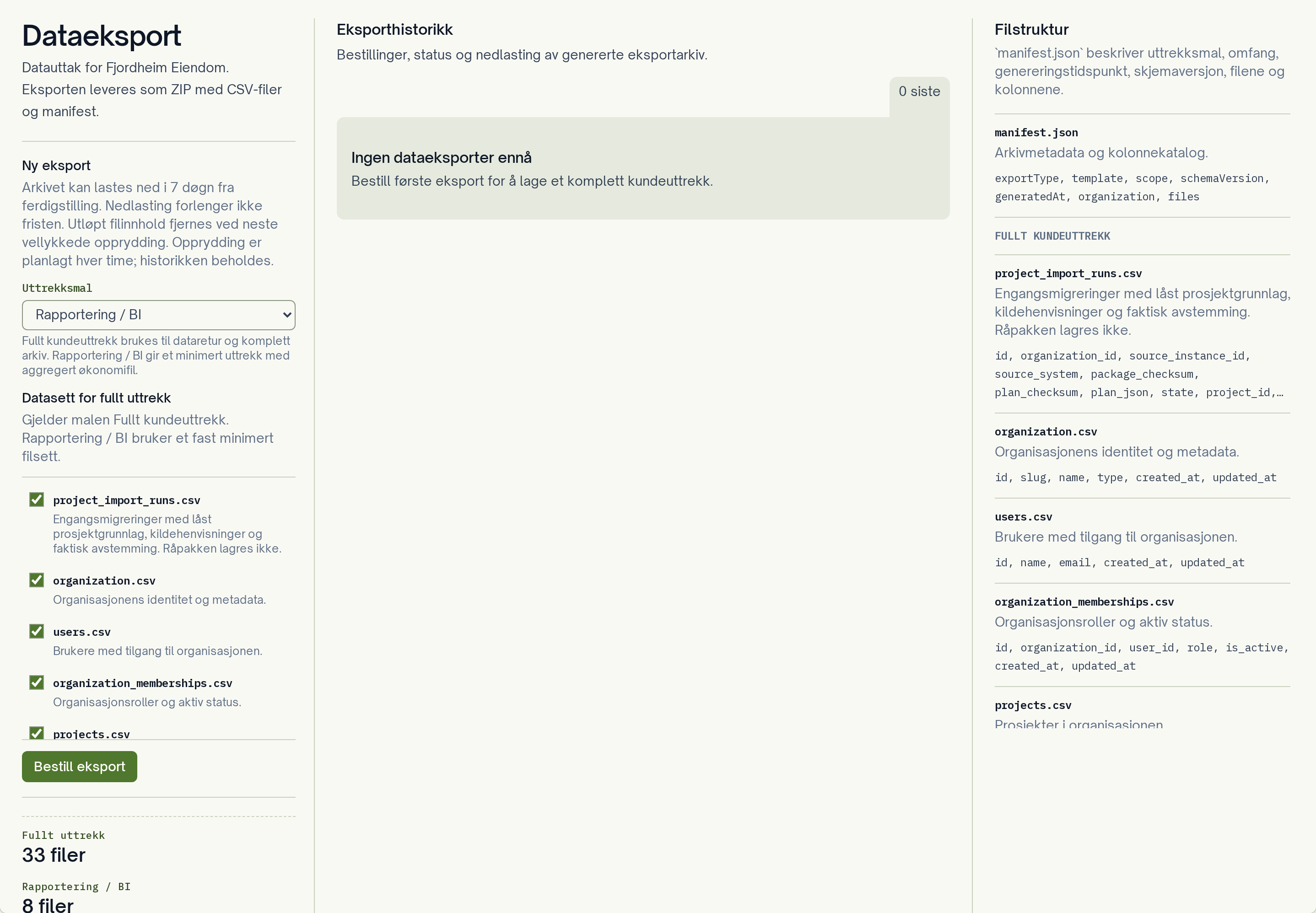Click the "Fullt uttrekk" stat label
The width and height of the screenshot is (1316, 913).
pyautogui.click(x=64, y=835)
